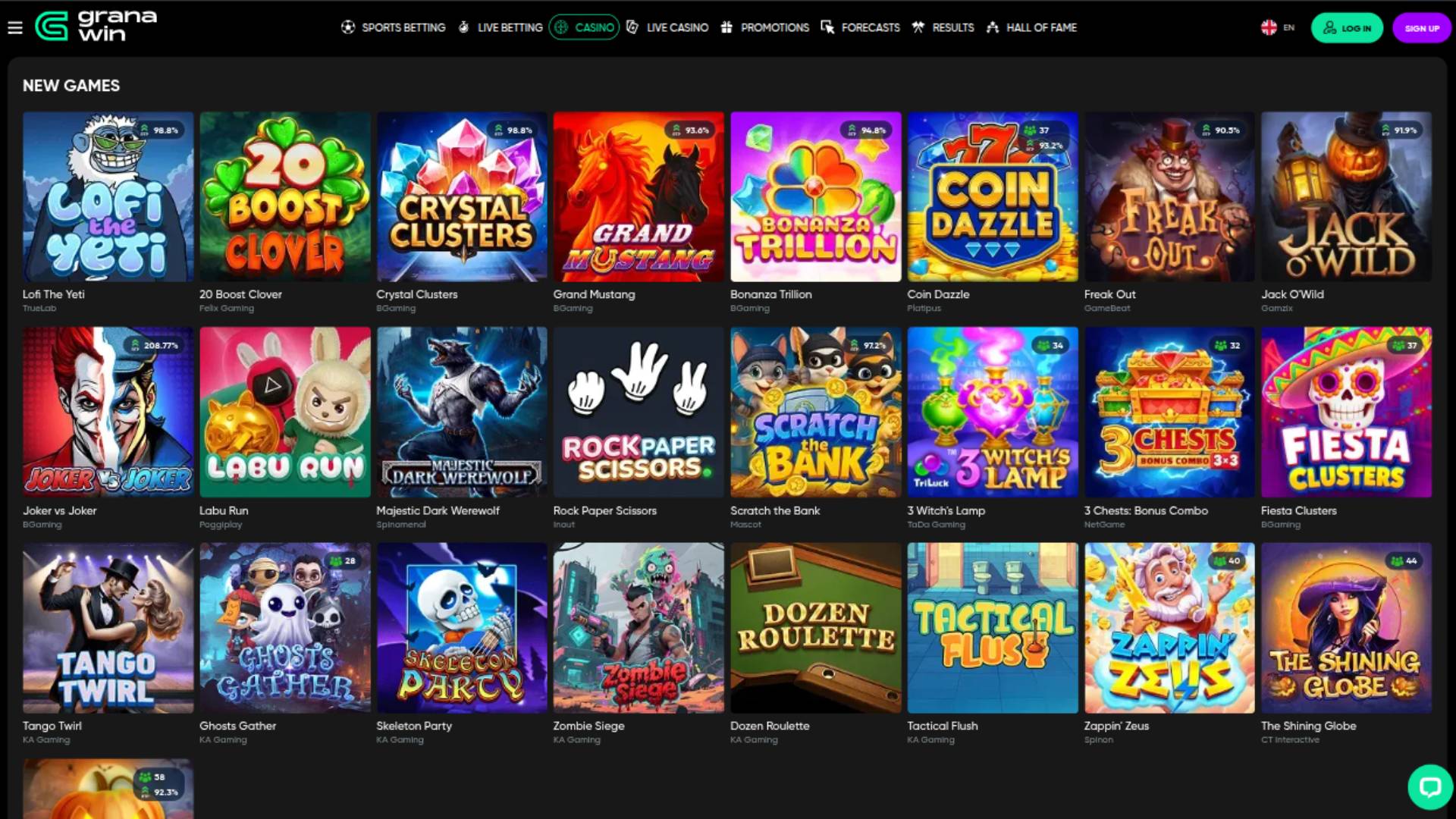Click the Live Casino cards icon
1456x819 pixels.
634,27
